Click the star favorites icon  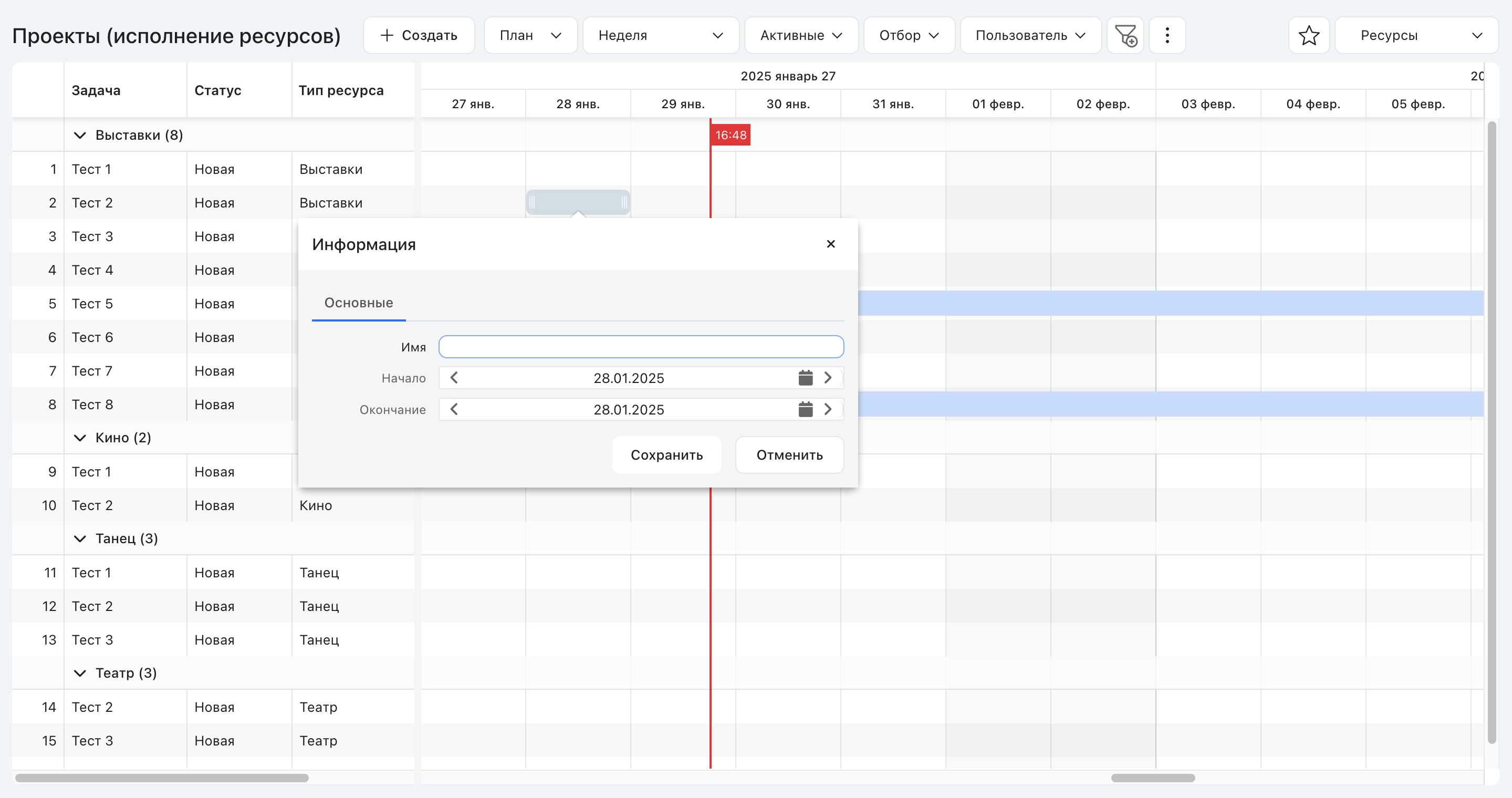[x=1308, y=36]
